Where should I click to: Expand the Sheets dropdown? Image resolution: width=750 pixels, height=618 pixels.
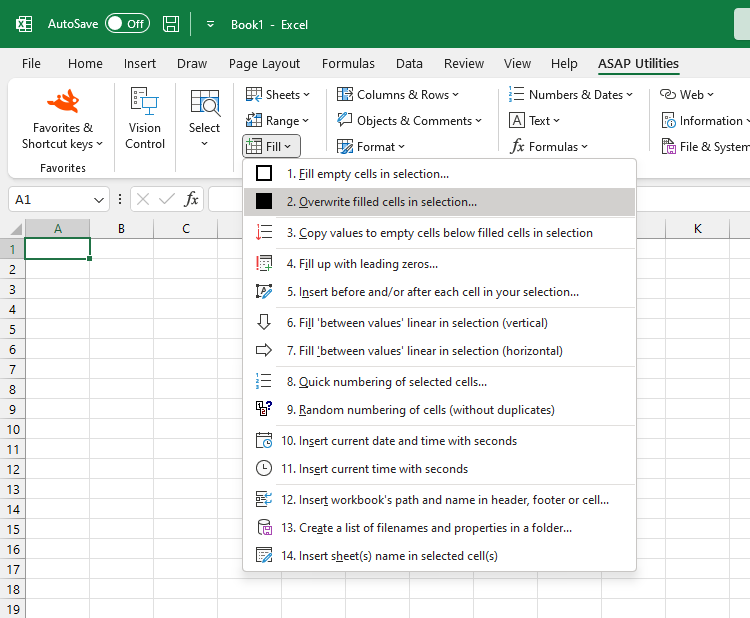click(278, 95)
